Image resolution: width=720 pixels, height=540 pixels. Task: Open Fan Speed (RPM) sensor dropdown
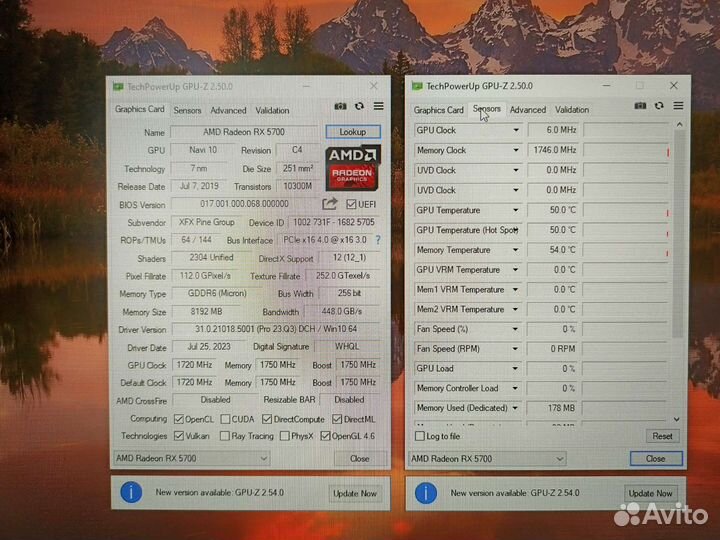click(x=515, y=349)
